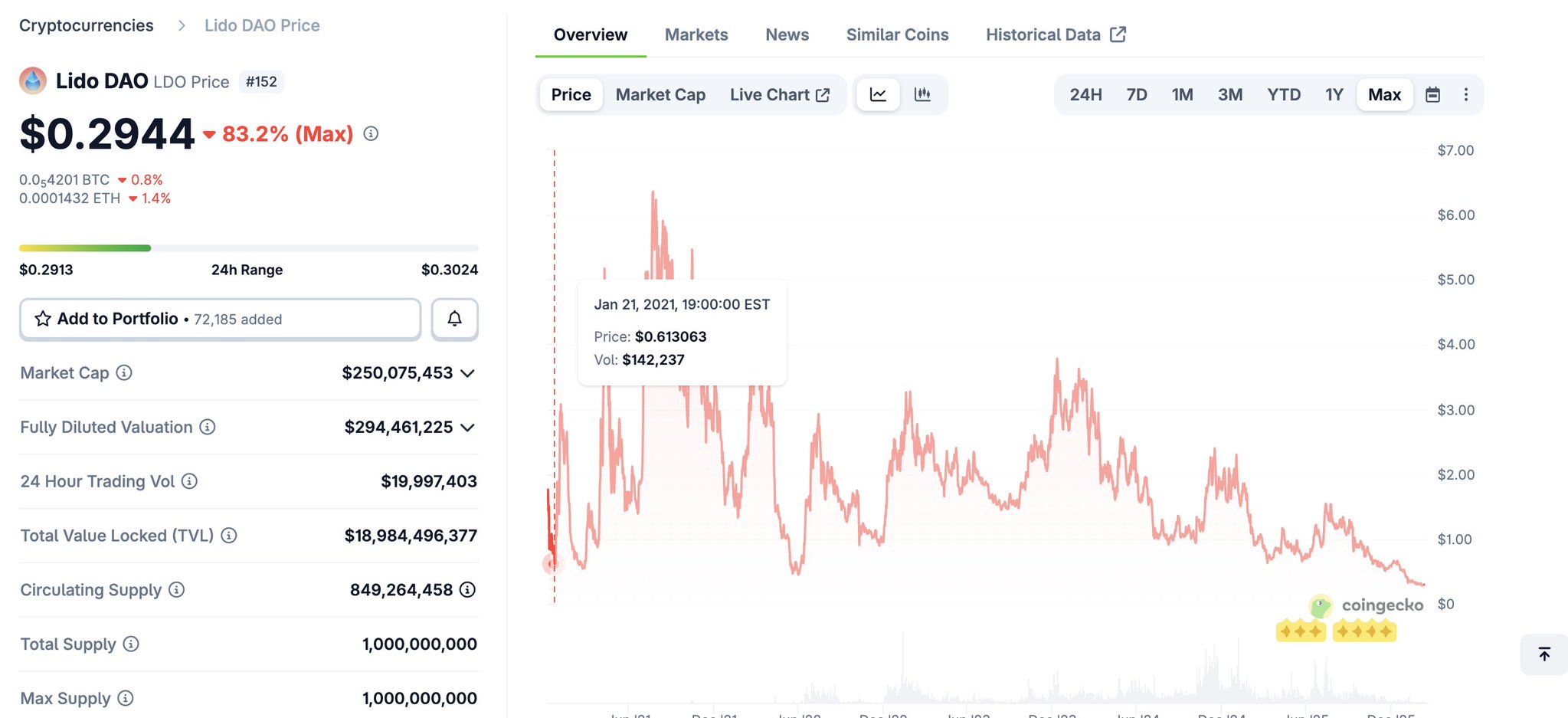Show Market Cap info tooltip icon
Screen dimensions: 1568x718
pos(124,373)
